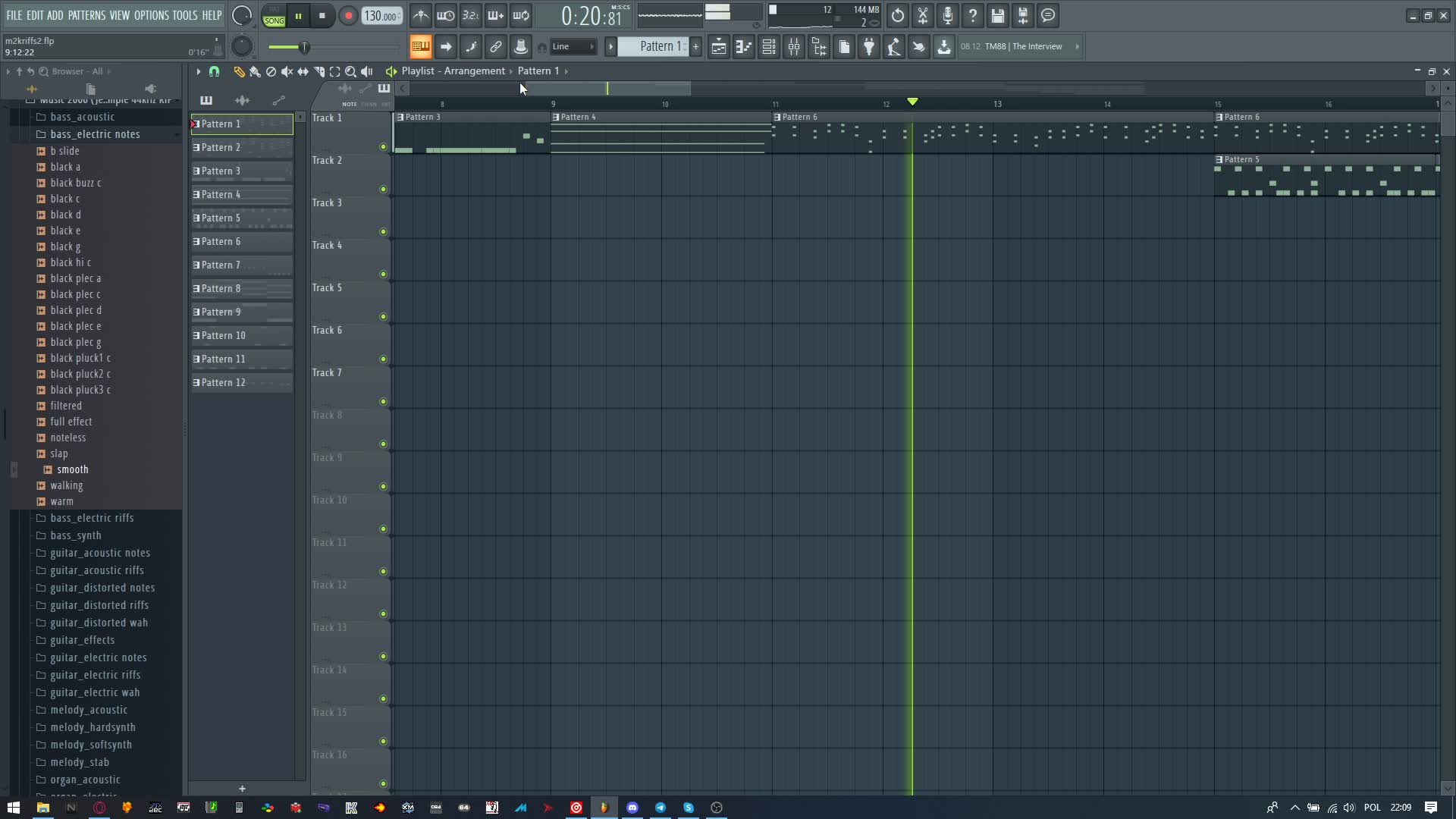Open the Pattern 1 selector dropdown arrow
This screenshot has height=819, width=1456.
tap(611, 46)
